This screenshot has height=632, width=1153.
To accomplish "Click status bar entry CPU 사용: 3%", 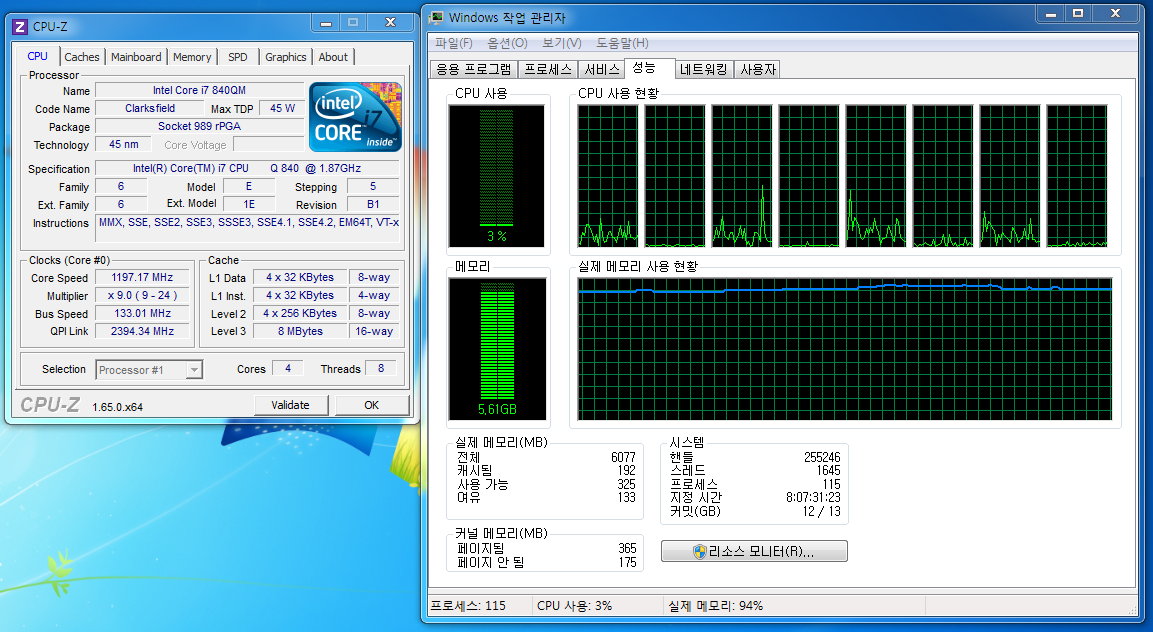I will tap(574, 606).
